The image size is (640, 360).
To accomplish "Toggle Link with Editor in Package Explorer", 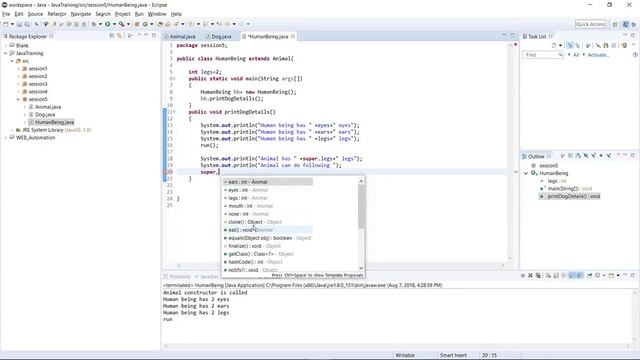I will 120,36.
